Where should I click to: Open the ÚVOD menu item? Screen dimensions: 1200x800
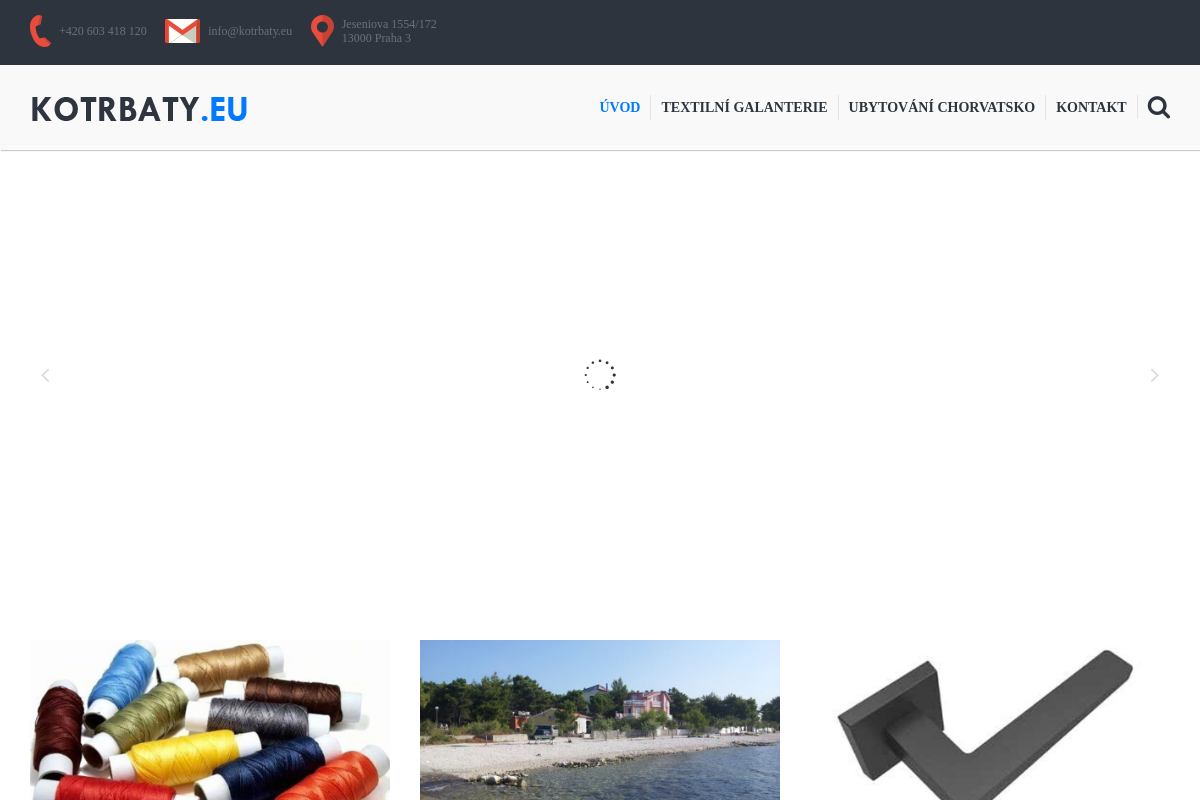(x=620, y=107)
